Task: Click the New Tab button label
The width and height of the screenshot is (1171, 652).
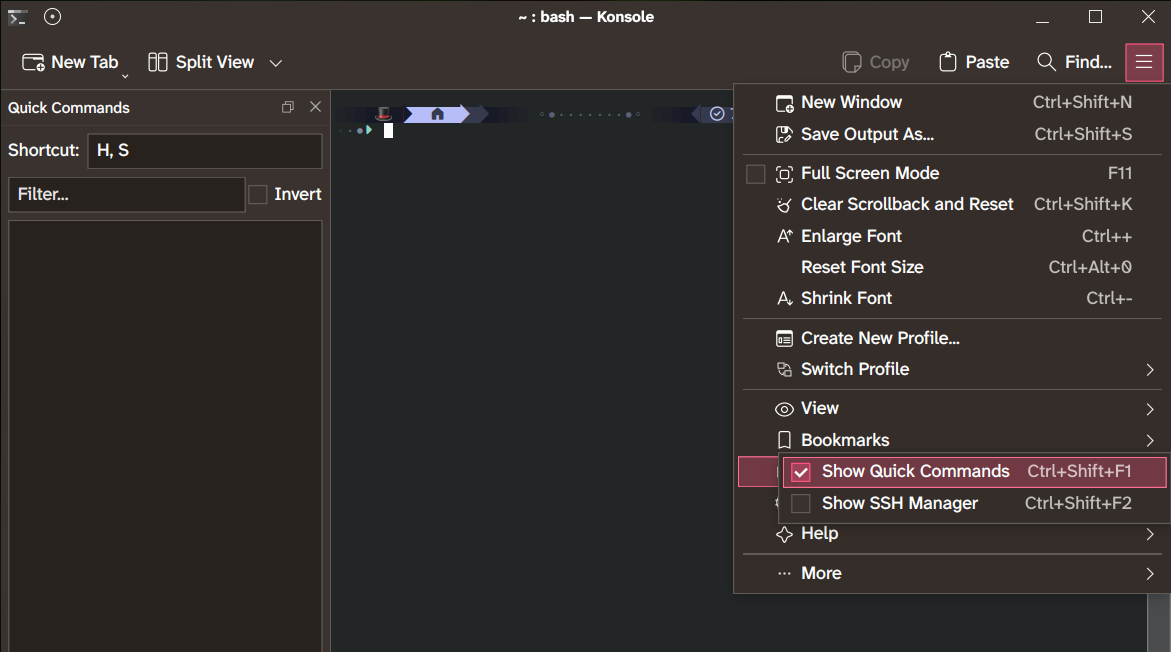Action: [x=84, y=62]
